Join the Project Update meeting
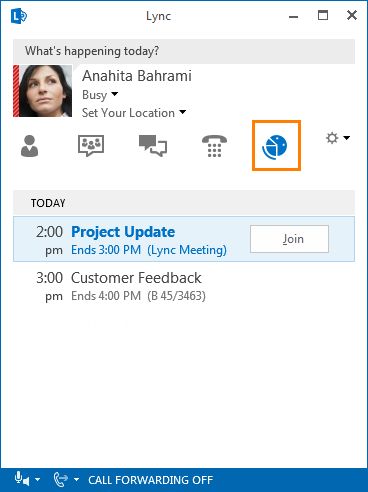This screenshot has width=368, height=492. 289,239
